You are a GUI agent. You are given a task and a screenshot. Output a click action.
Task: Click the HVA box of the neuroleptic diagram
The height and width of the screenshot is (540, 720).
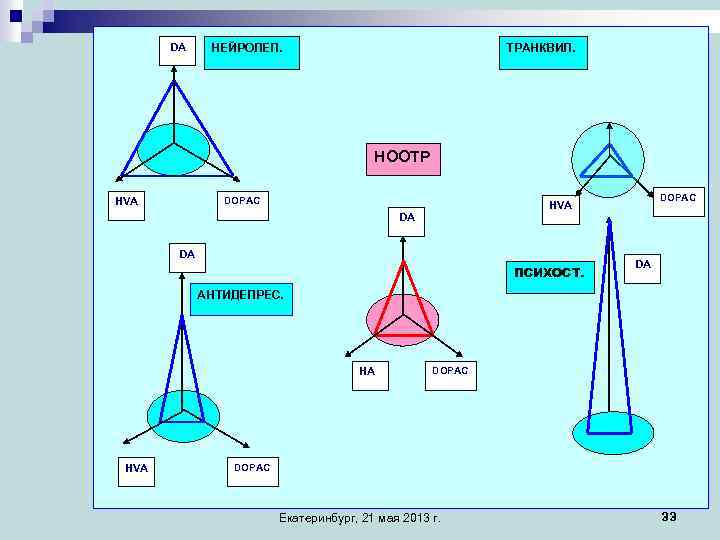126,206
